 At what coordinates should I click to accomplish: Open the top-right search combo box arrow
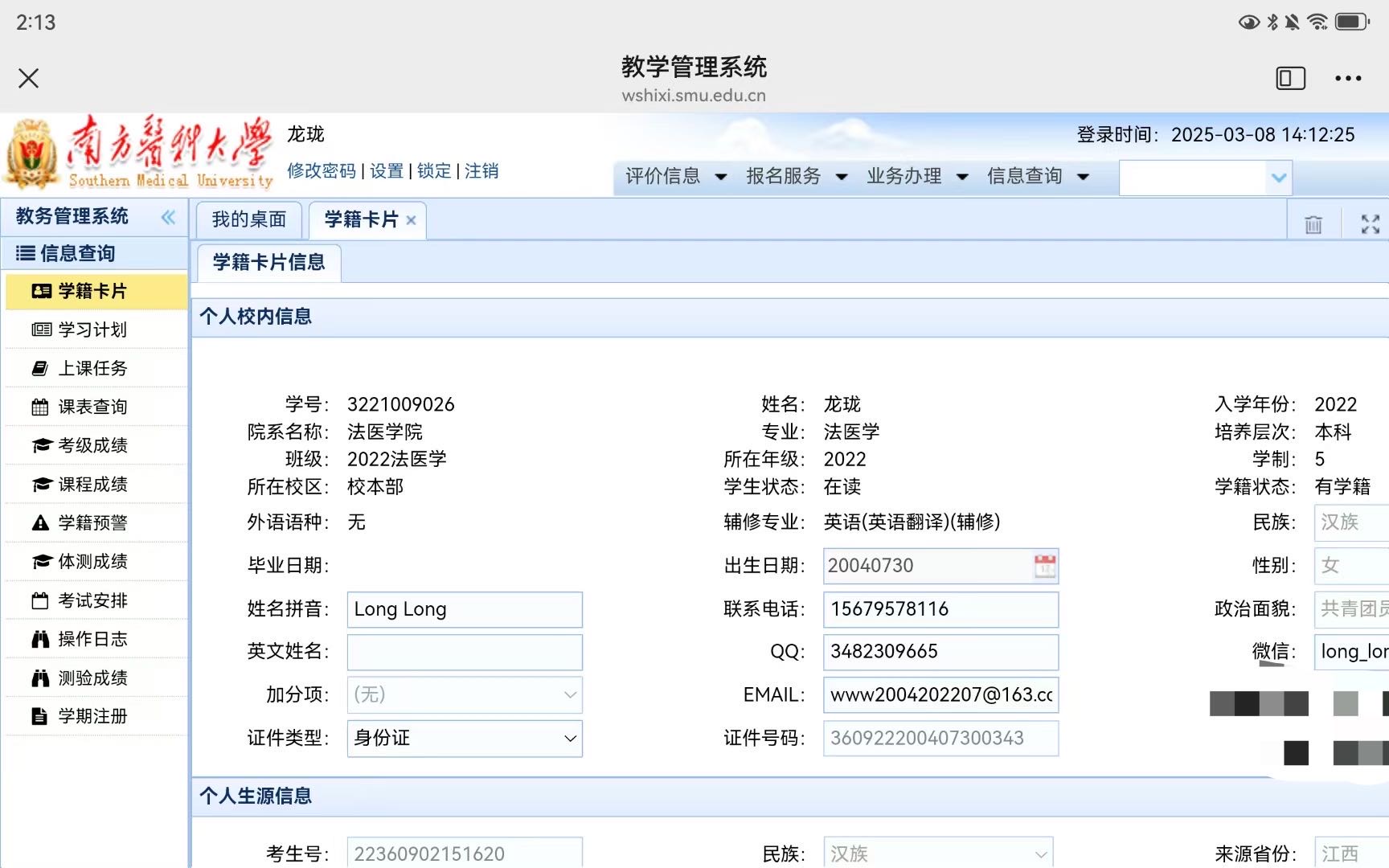pos(1278,178)
